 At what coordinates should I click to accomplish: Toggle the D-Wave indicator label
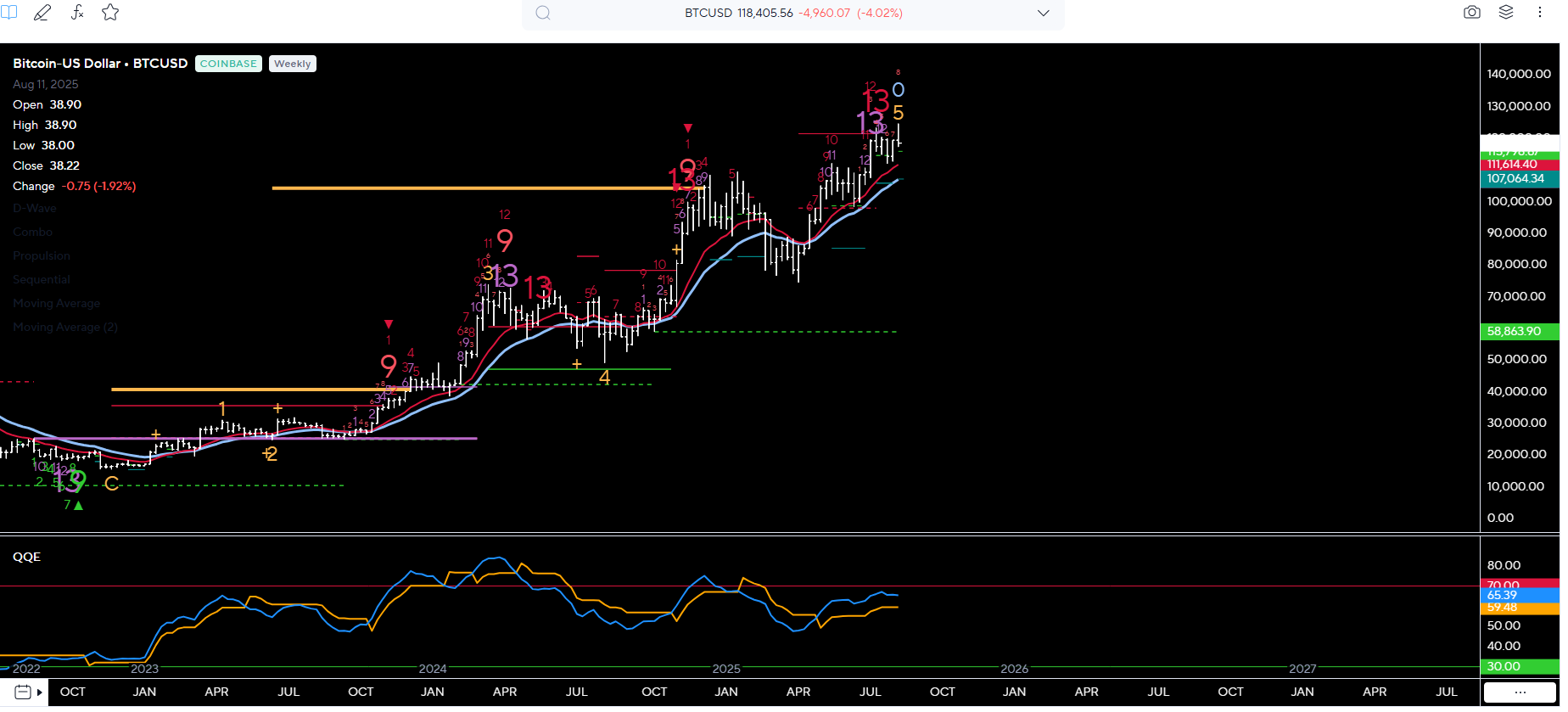35,209
